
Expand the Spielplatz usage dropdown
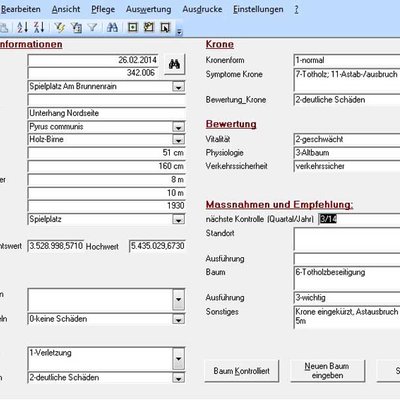[x=178, y=220]
